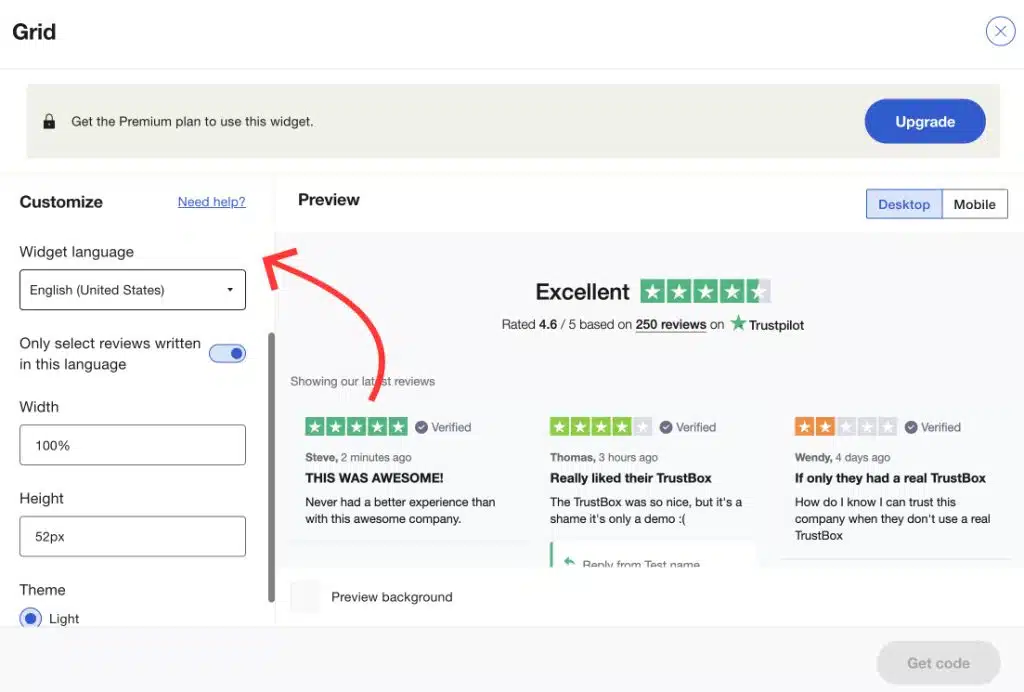Click the Width input field
1024x692 pixels.
point(132,445)
